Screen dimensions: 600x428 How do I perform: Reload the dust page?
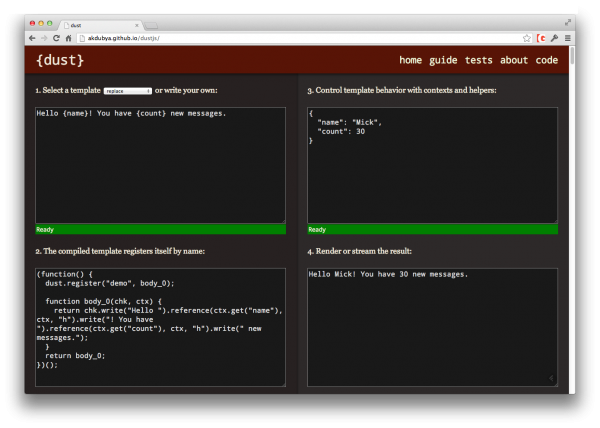click(x=56, y=38)
